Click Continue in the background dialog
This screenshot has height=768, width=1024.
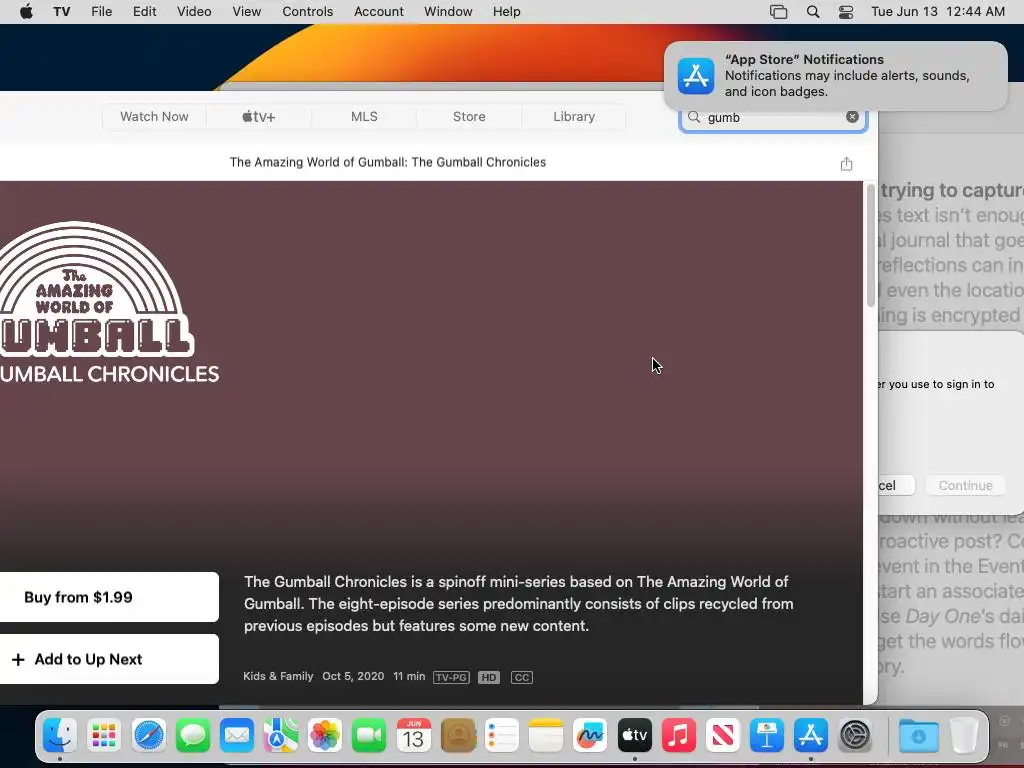click(965, 485)
